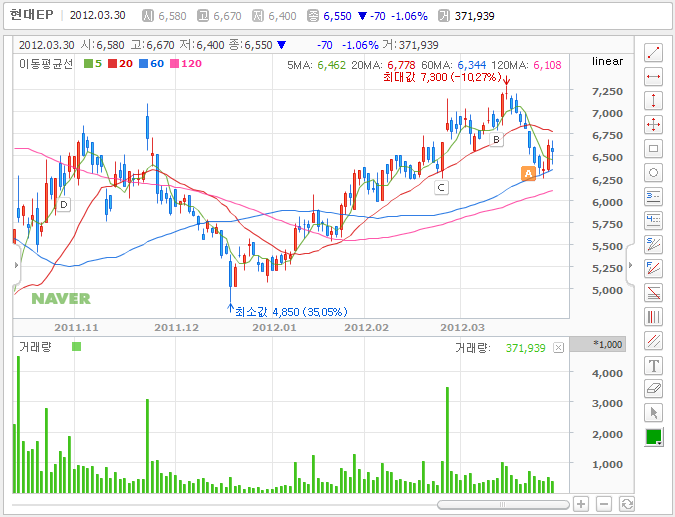Click the 5MA value 6,462
The height and width of the screenshot is (517, 675).
(x=331, y=65)
